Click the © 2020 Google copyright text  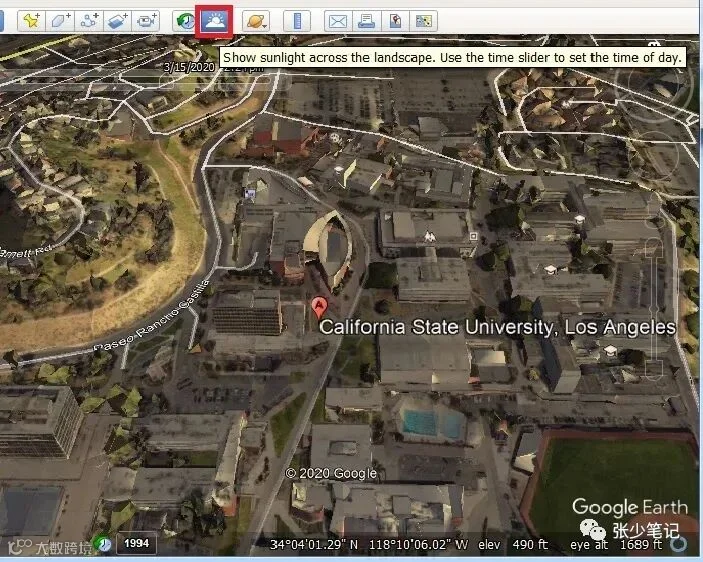point(331,473)
